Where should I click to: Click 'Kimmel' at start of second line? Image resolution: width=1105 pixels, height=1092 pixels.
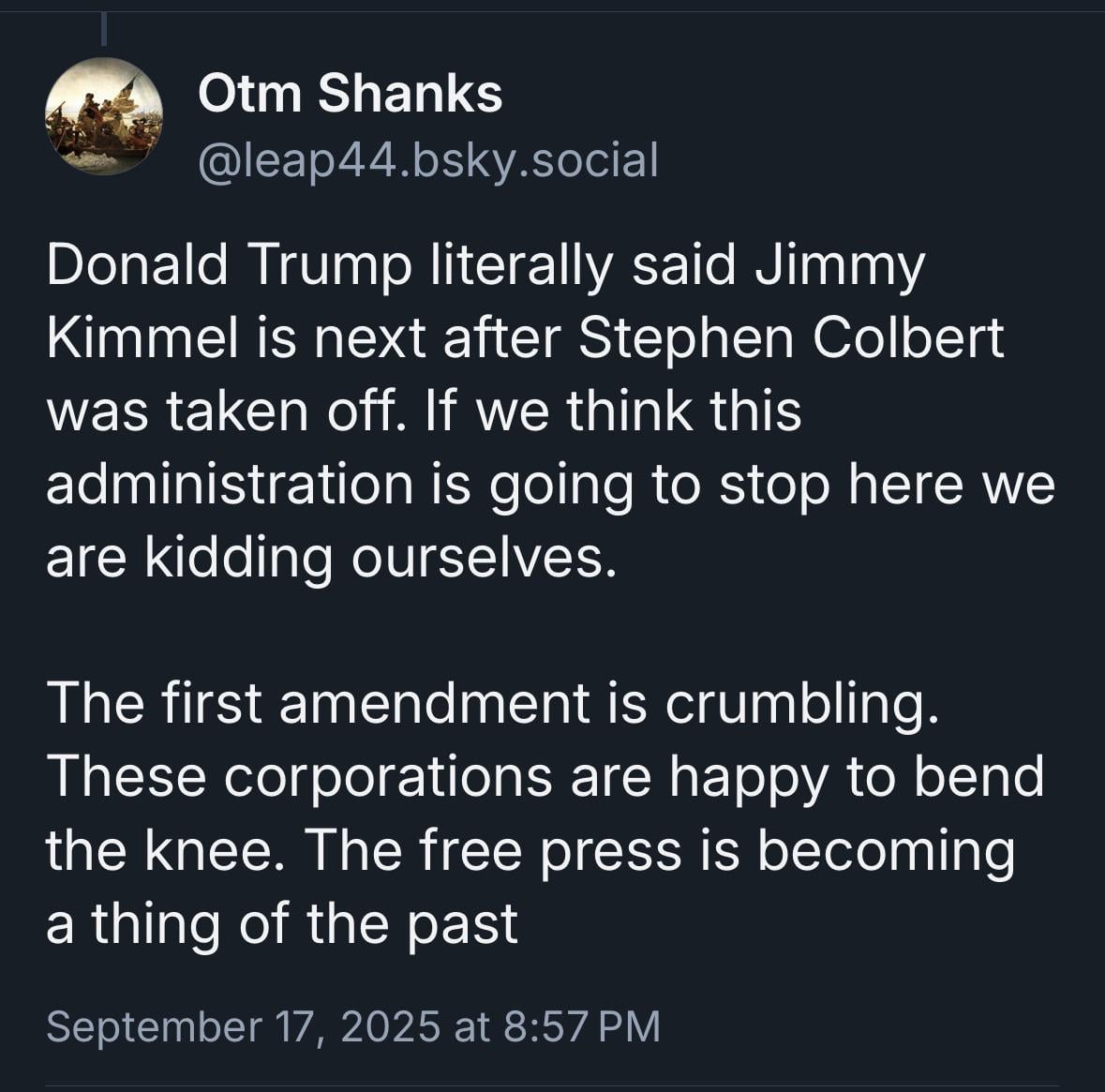(x=142, y=338)
